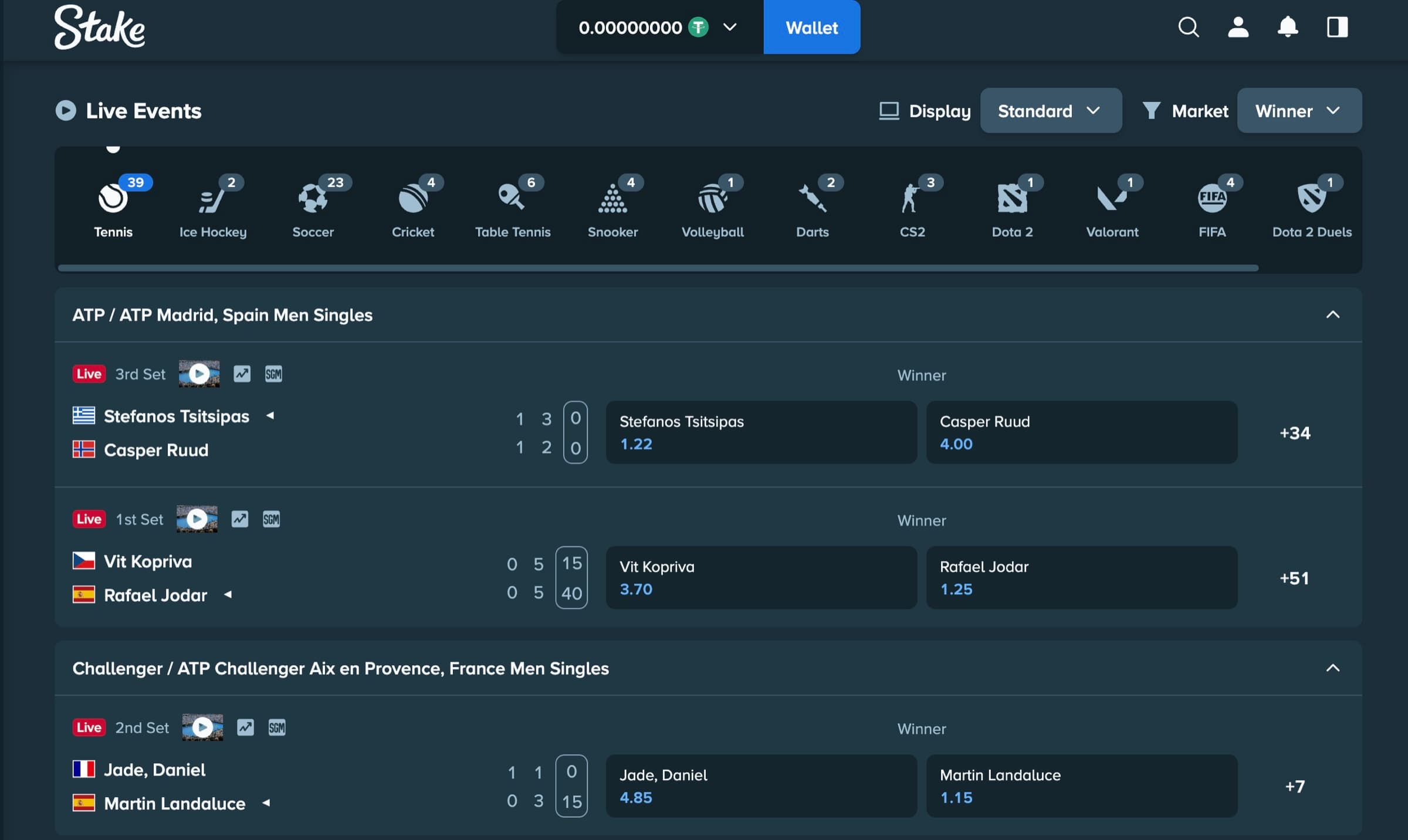Open the Vit Kopriva match name
Viewport: 1408px width, 840px height.
[x=148, y=561]
